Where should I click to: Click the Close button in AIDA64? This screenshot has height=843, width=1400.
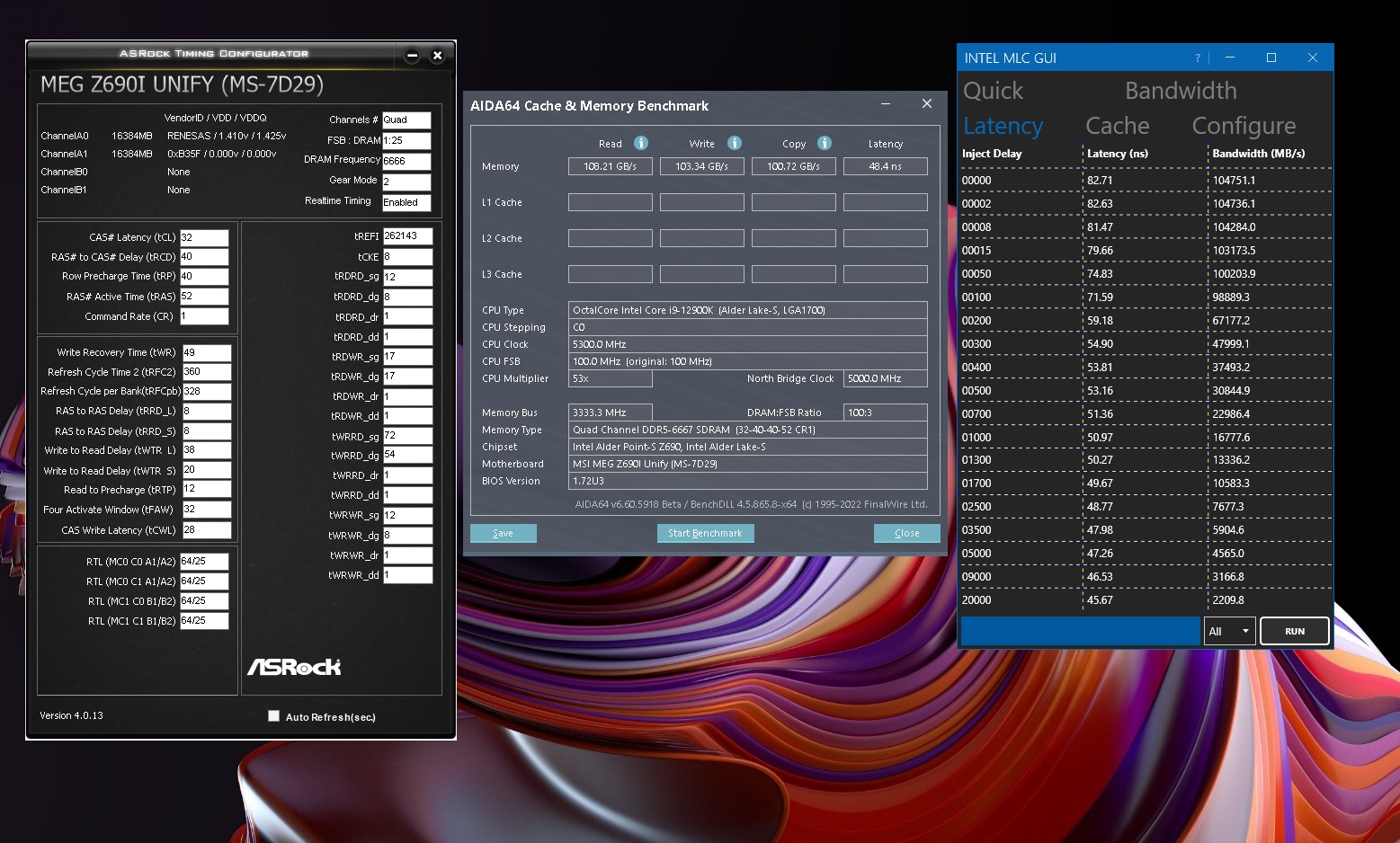pos(907,533)
